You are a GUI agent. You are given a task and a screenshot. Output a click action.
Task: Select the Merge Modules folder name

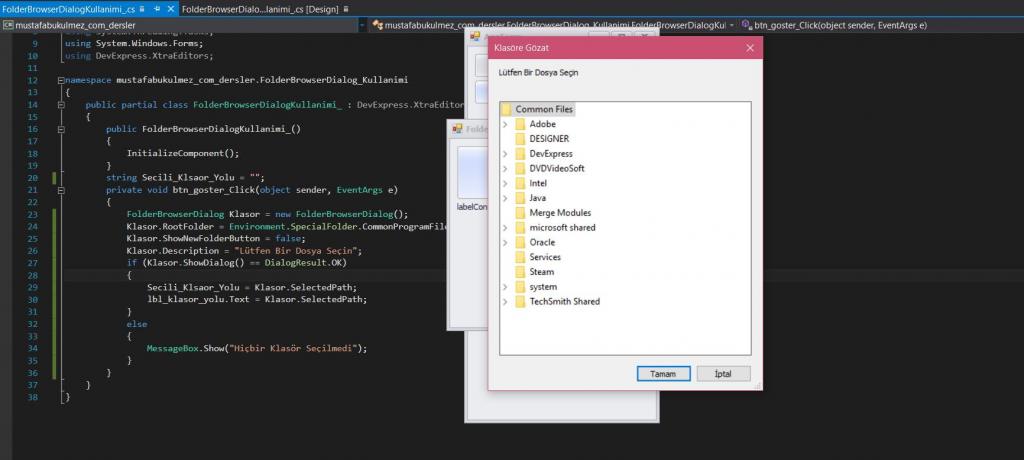(x=560, y=213)
